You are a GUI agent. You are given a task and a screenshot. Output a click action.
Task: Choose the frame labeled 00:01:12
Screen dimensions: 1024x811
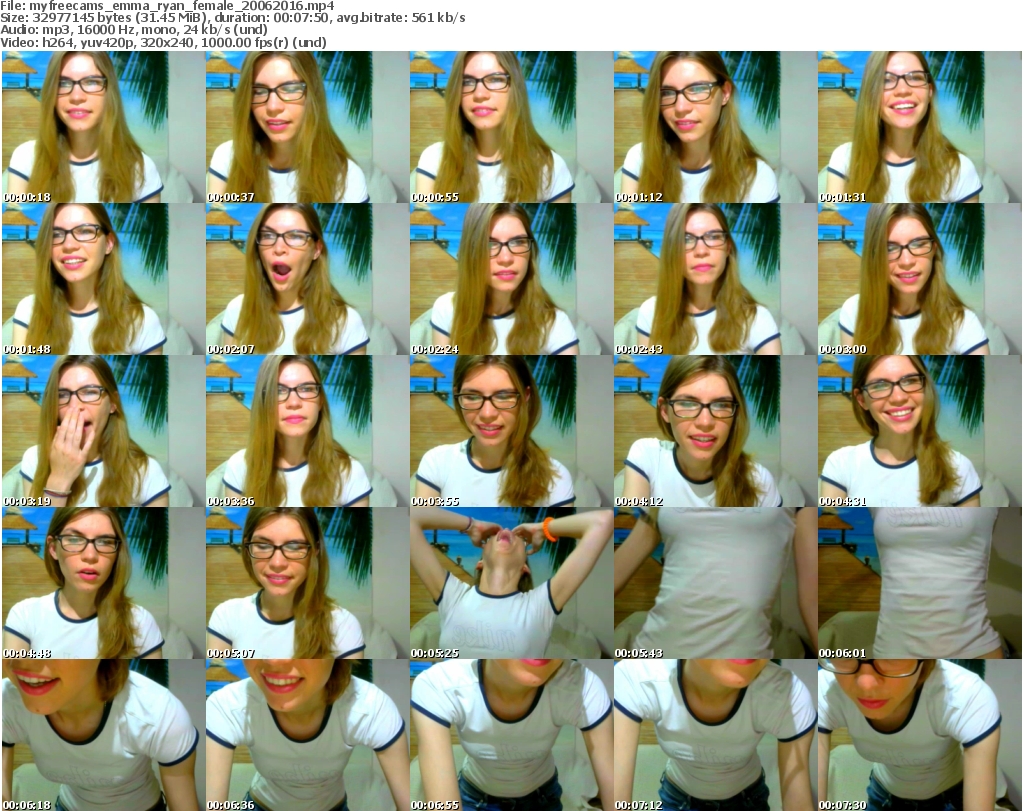click(x=715, y=127)
